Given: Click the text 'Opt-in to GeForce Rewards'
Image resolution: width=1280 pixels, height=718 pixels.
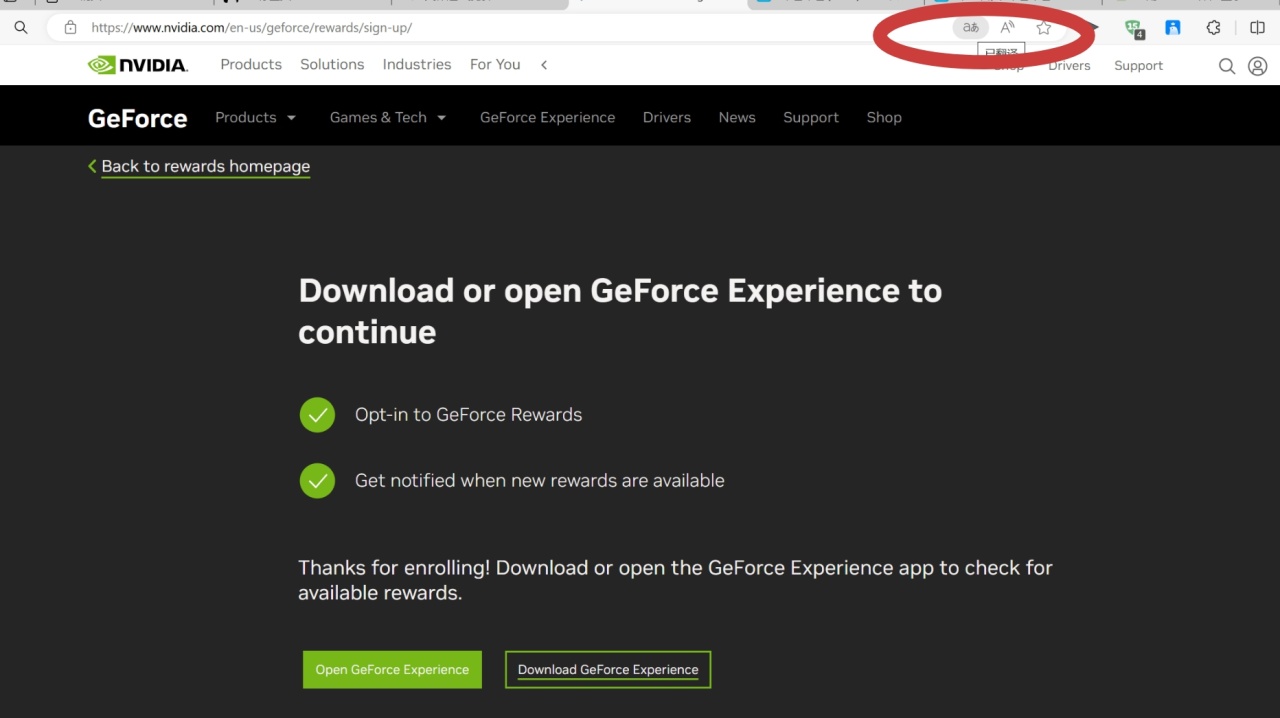Looking at the screenshot, I should click(x=468, y=415).
